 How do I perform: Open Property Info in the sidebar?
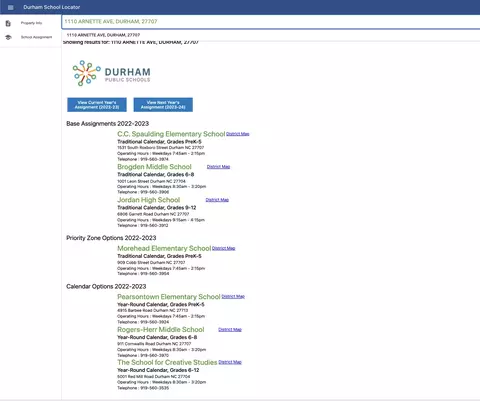pos(31,23)
